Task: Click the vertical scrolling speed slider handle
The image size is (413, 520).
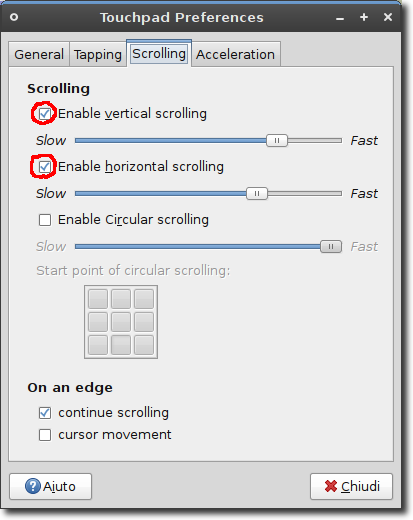Action: pyautogui.click(x=277, y=140)
